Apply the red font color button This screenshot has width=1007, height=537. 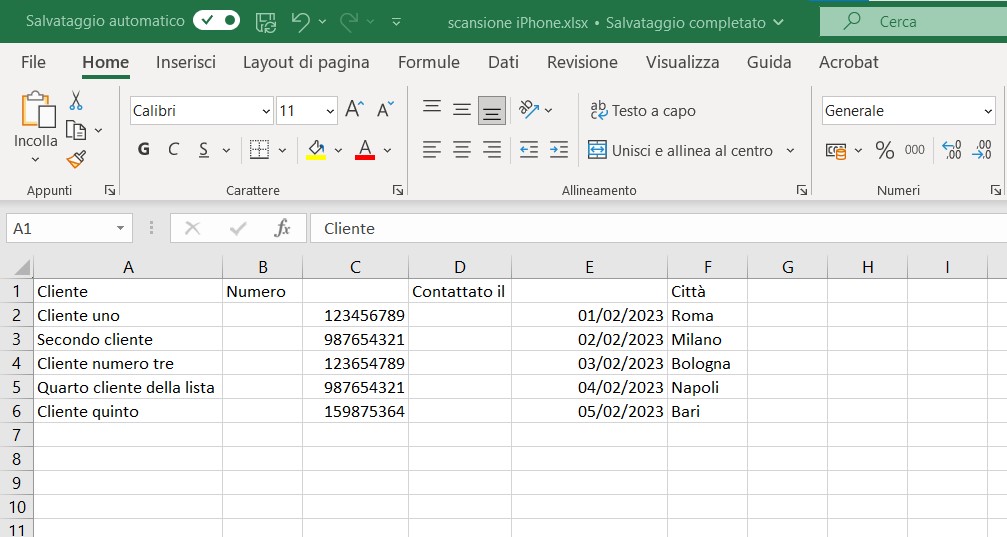[365, 150]
